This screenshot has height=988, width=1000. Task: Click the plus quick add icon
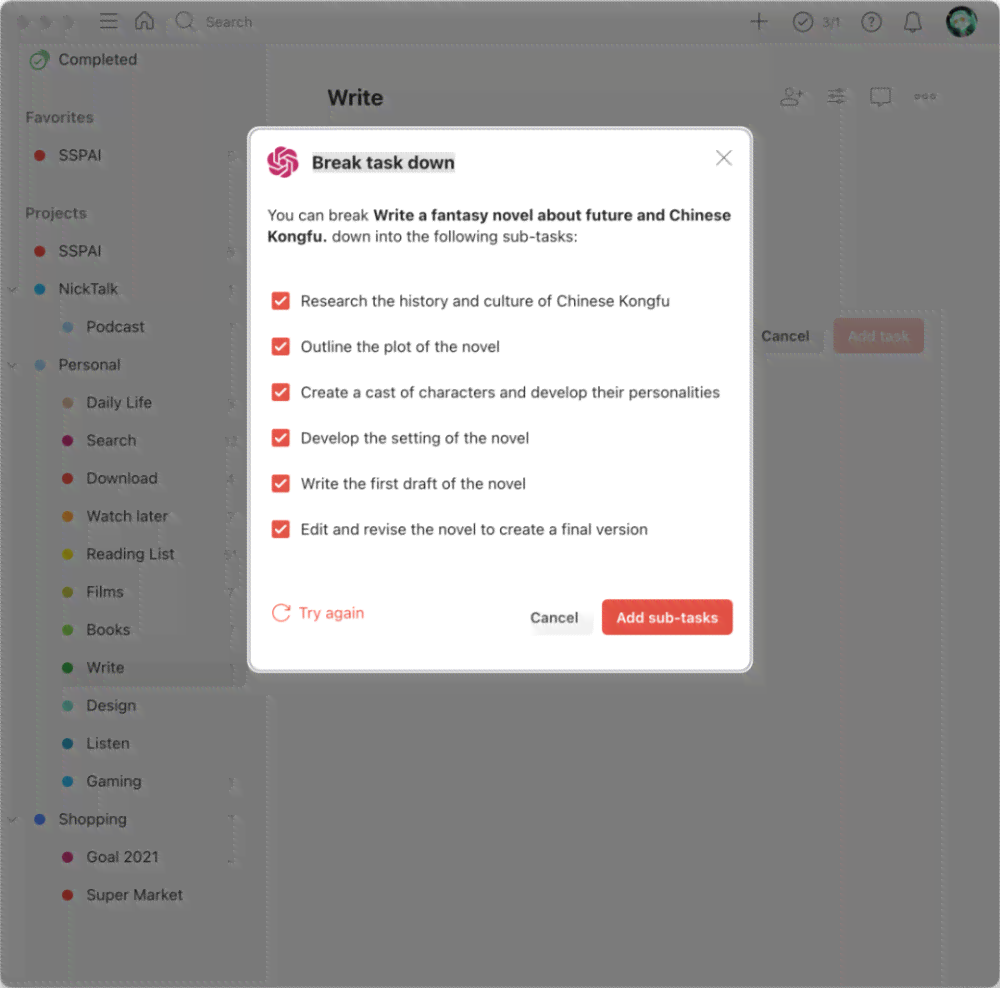(758, 22)
